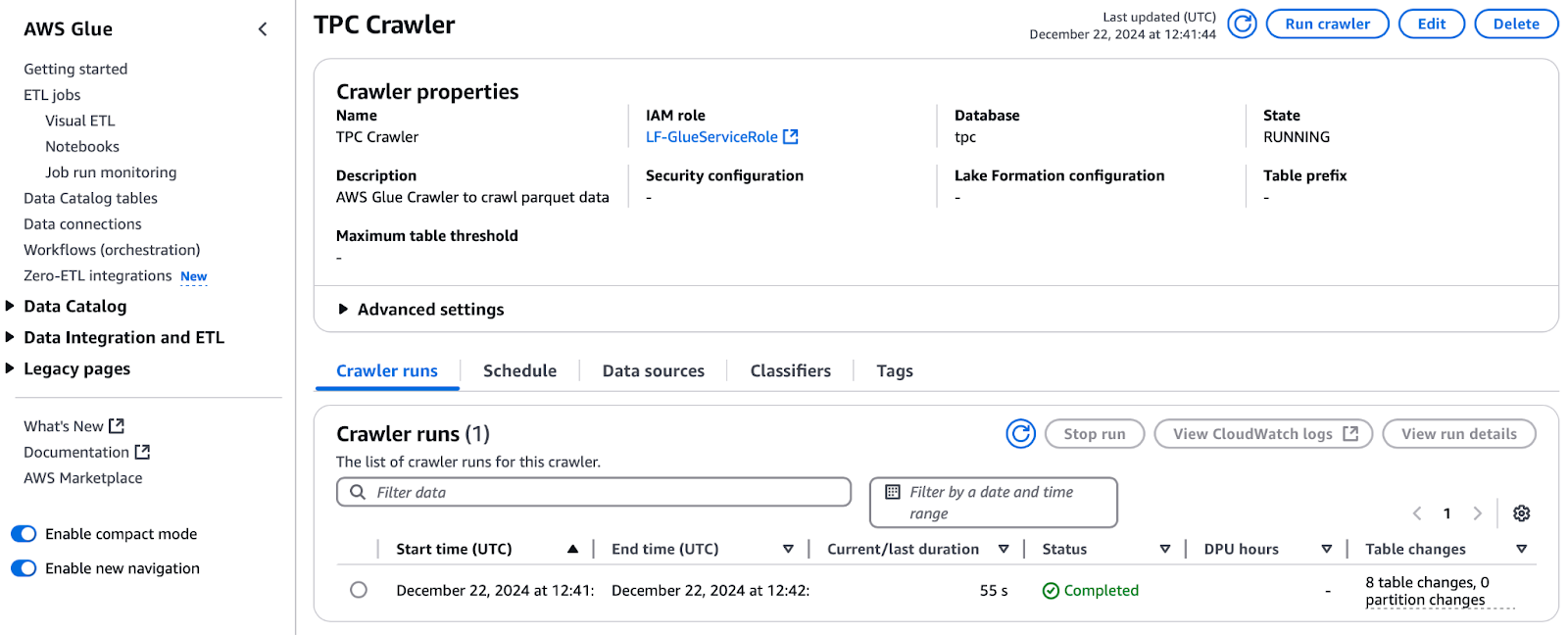Click View CloudWatch logs button
The height and width of the screenshot is (635, 1568).
(1263, 434)
